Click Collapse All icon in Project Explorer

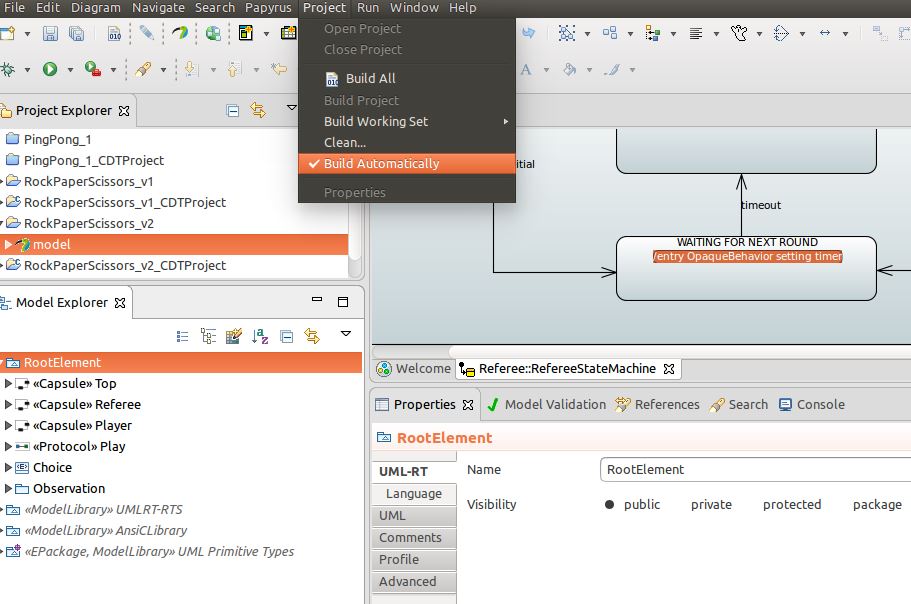233,110
